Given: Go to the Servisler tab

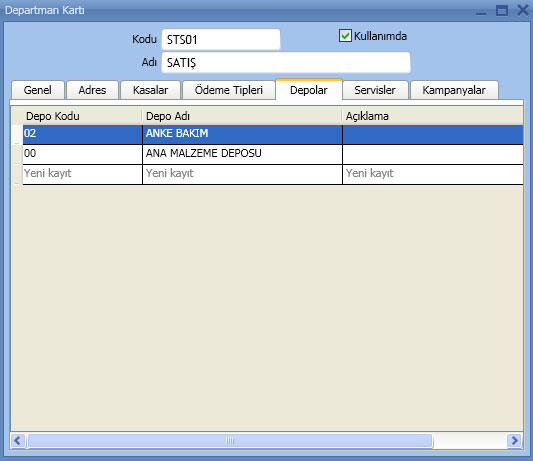Looking at the screenshot, I should (x=375, y=90).
